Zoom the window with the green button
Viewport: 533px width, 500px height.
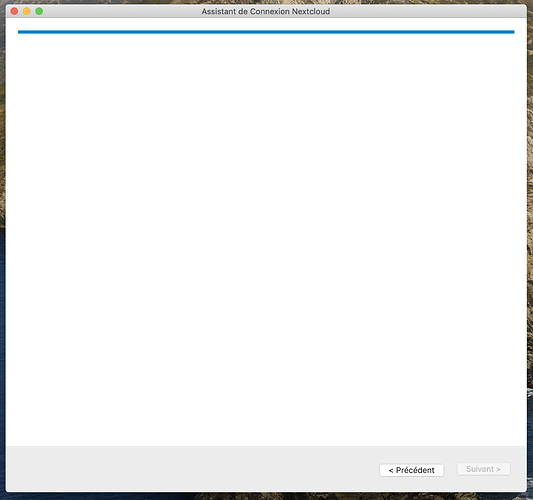(x=39, y=11)
